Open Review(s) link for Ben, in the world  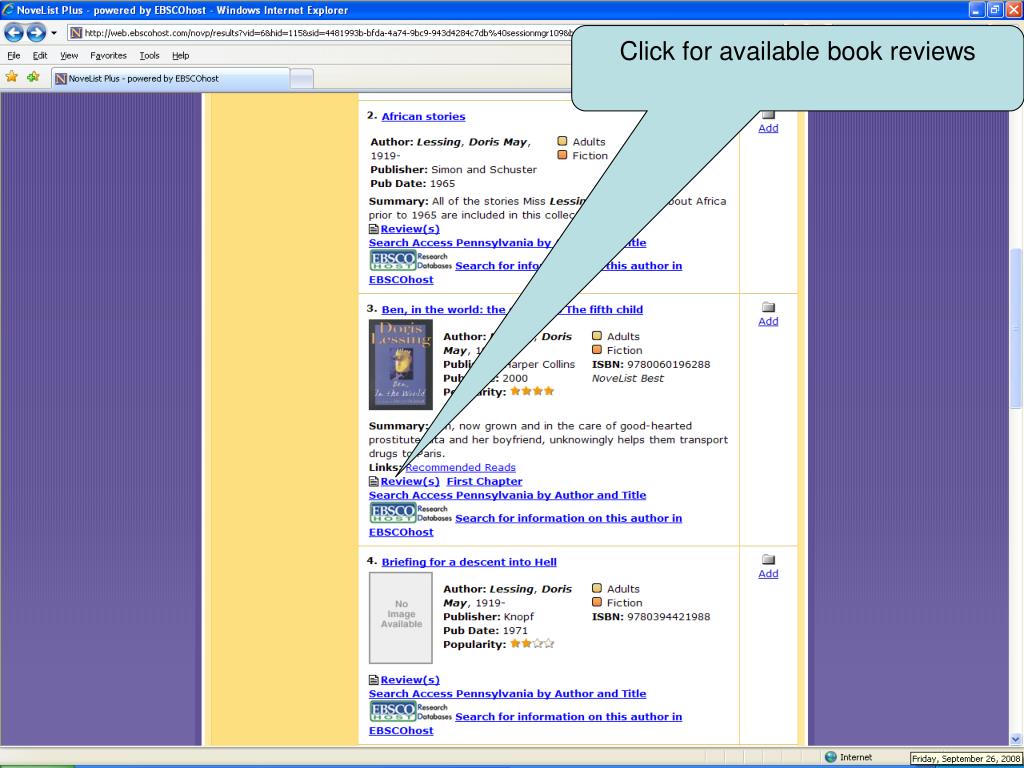[x=410, y=481]
